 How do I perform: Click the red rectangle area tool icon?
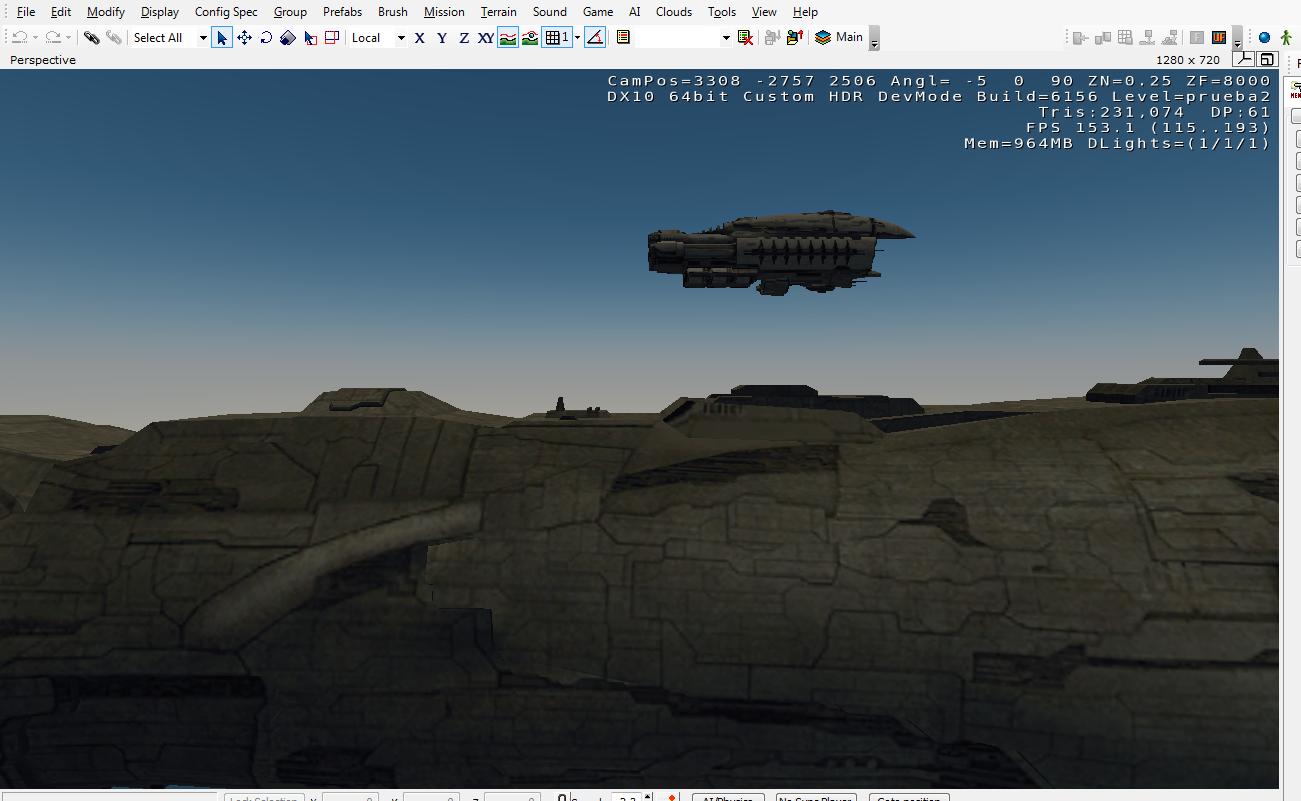point(332,38)
